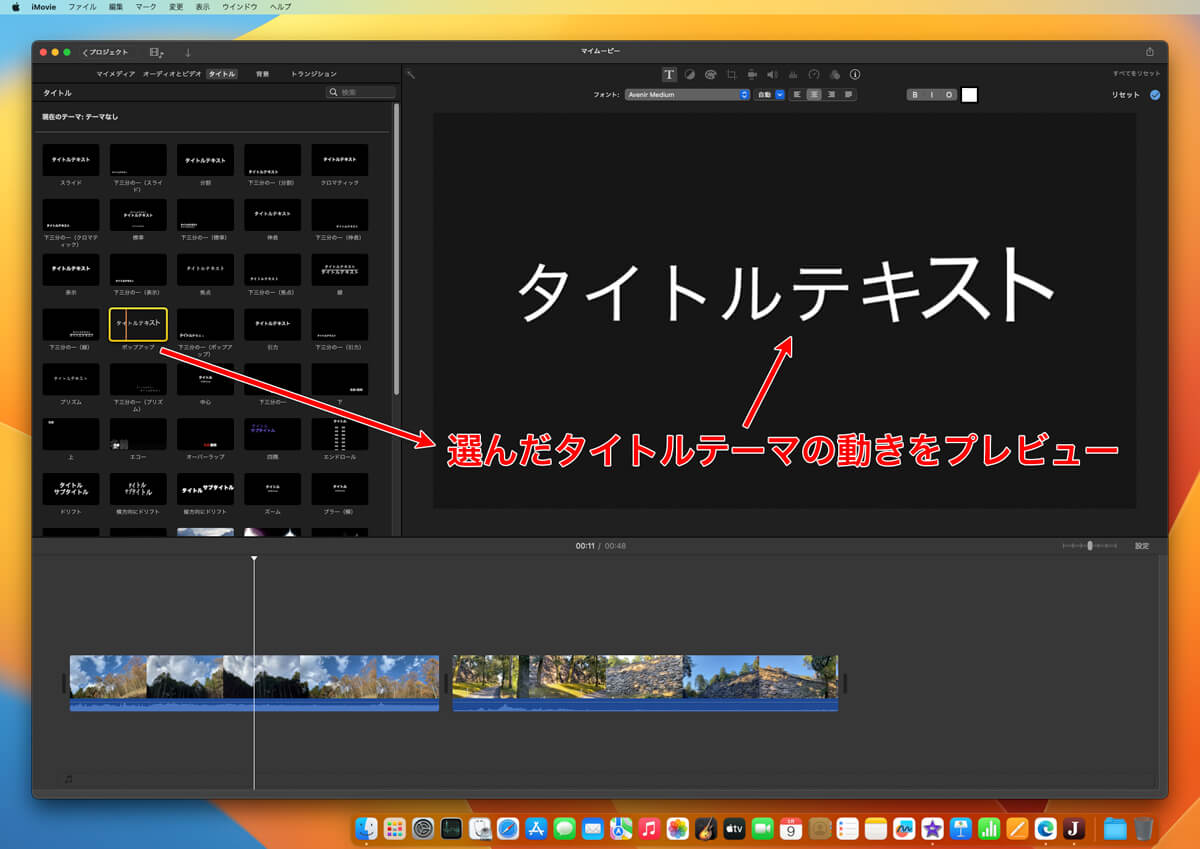This screenshot has width=1200, height=849.
Task: Click the import media down-arrow icon
Action: (x=187, y=52)
